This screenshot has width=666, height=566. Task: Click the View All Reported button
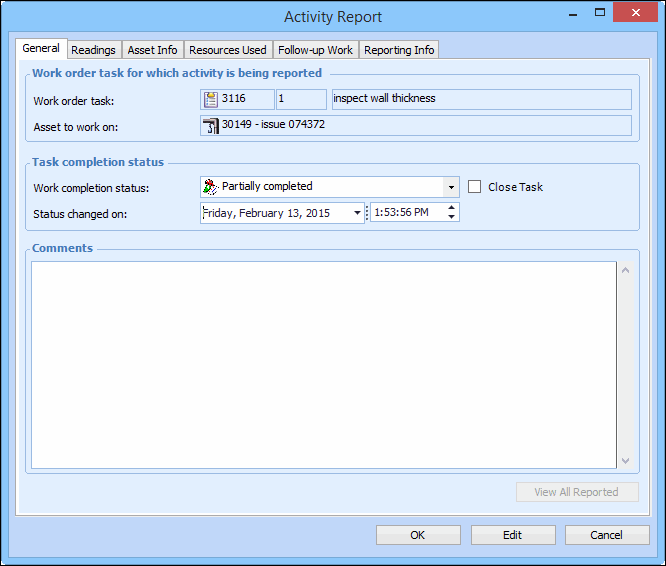(577, 492)
